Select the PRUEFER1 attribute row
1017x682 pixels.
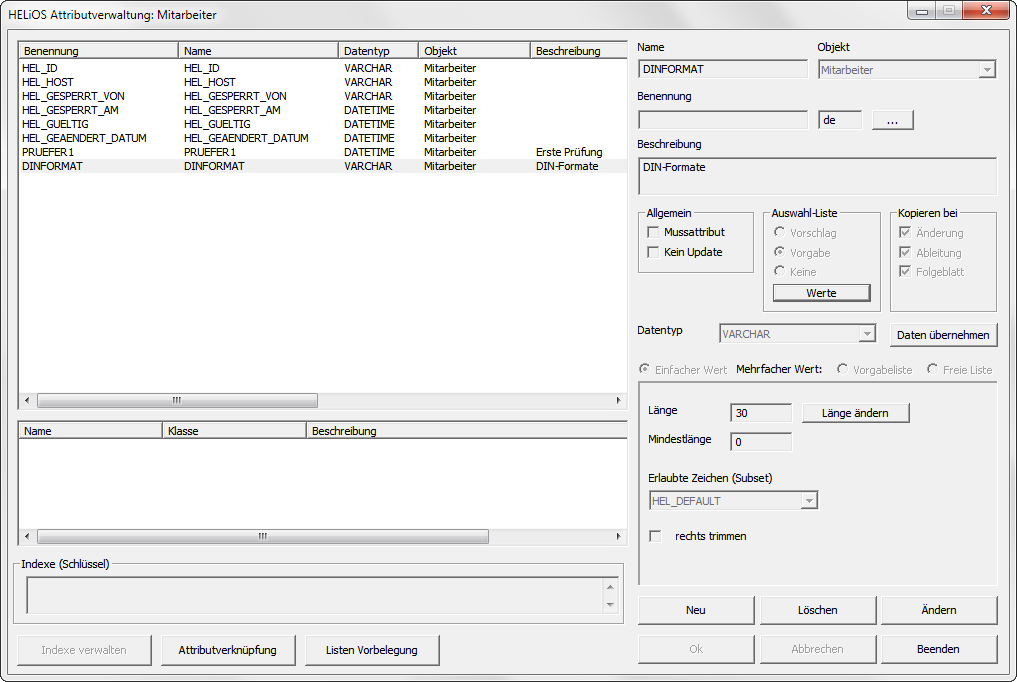click(48, 152)
